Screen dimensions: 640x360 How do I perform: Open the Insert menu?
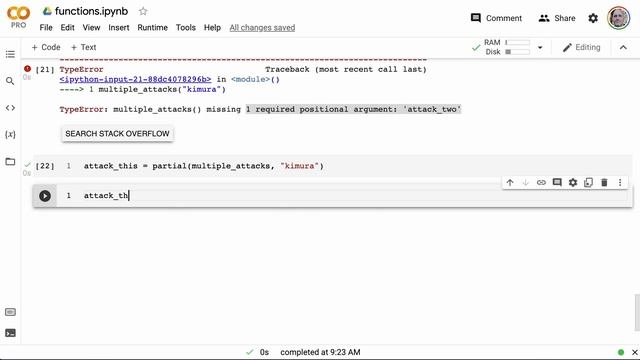(118, 27)
